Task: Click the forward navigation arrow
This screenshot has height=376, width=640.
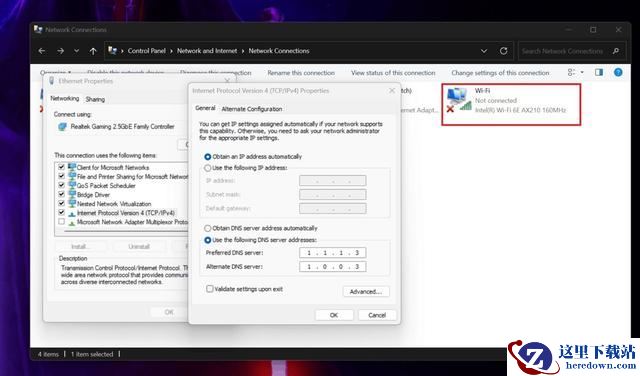Action: click(60, 51)
